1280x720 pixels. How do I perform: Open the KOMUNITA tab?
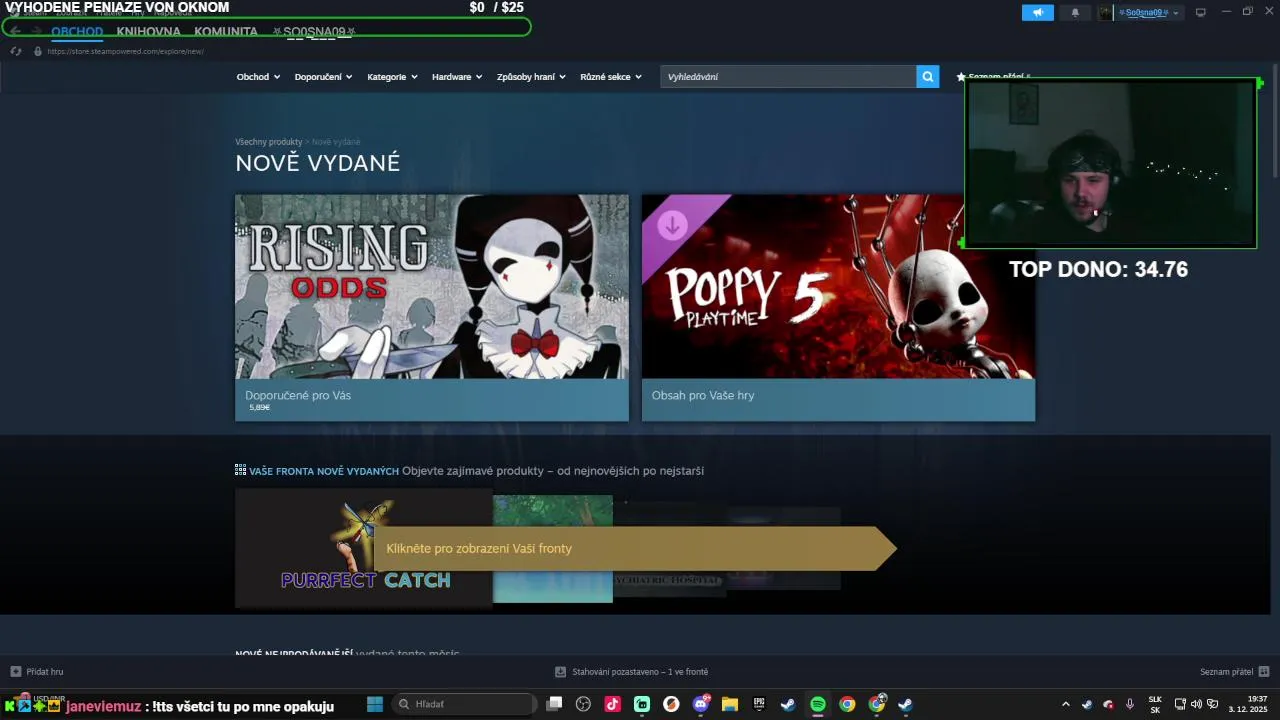point(226,32)
